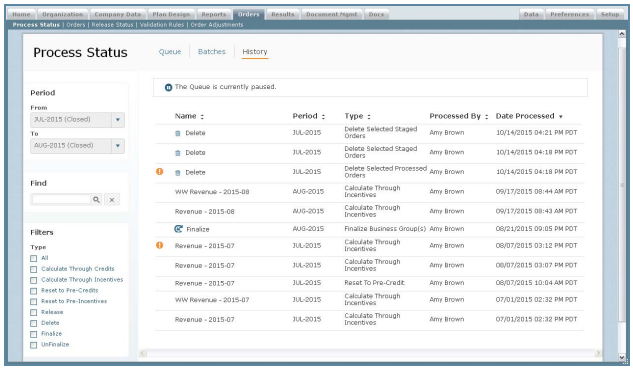Go to Validation Rules submenu link
The height and width of the screenshot is (370, 633).
tap(162, 25)
